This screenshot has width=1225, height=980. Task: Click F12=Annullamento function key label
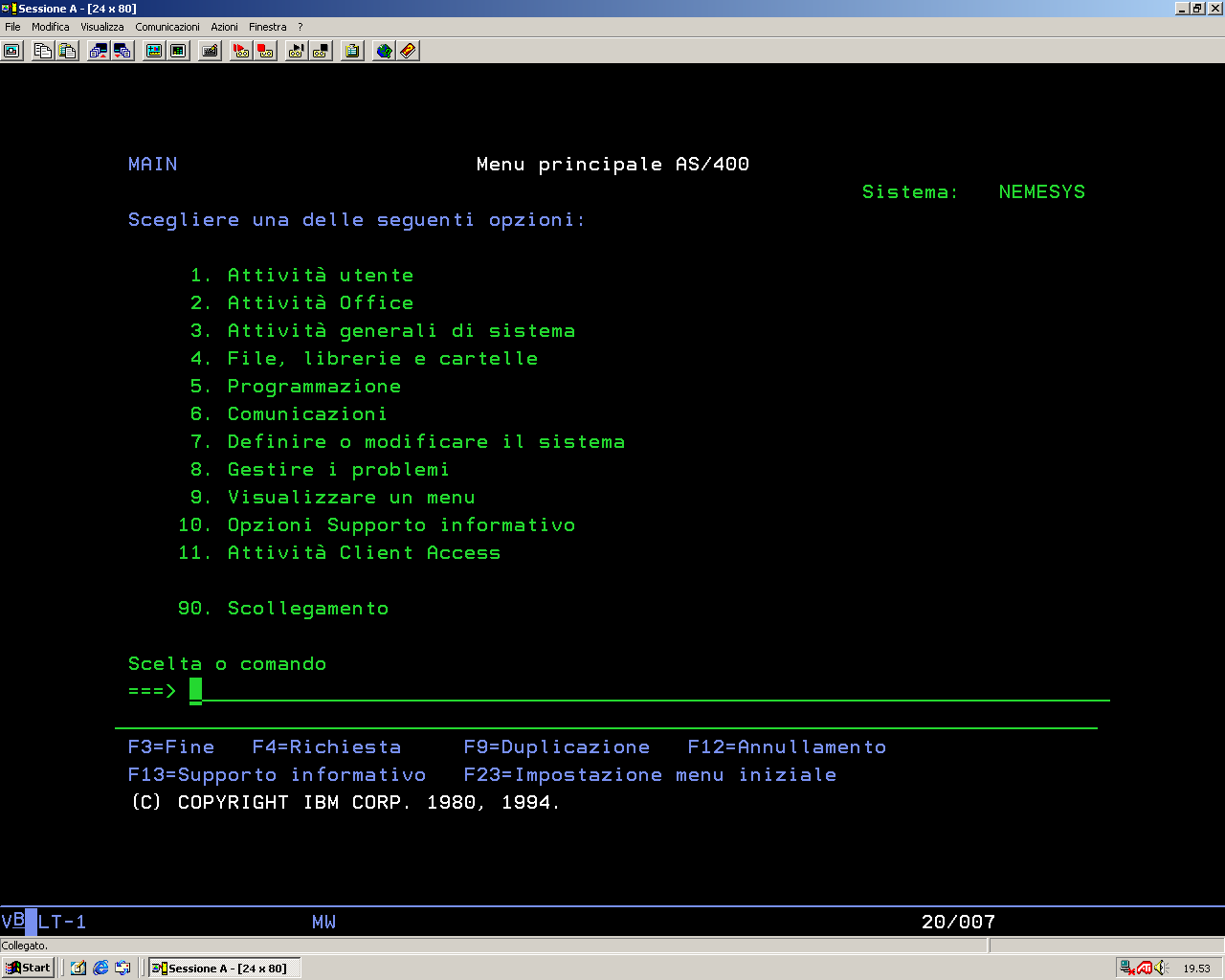788,747
